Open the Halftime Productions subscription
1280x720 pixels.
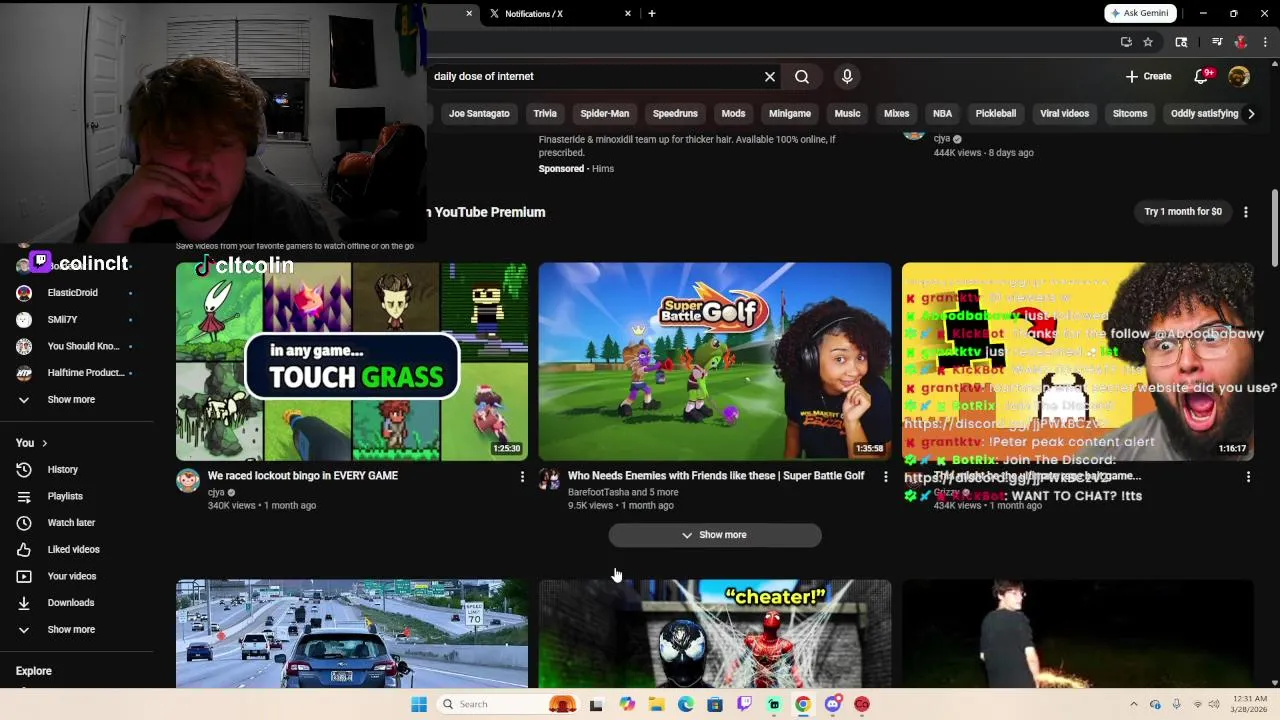pos(76,373)
